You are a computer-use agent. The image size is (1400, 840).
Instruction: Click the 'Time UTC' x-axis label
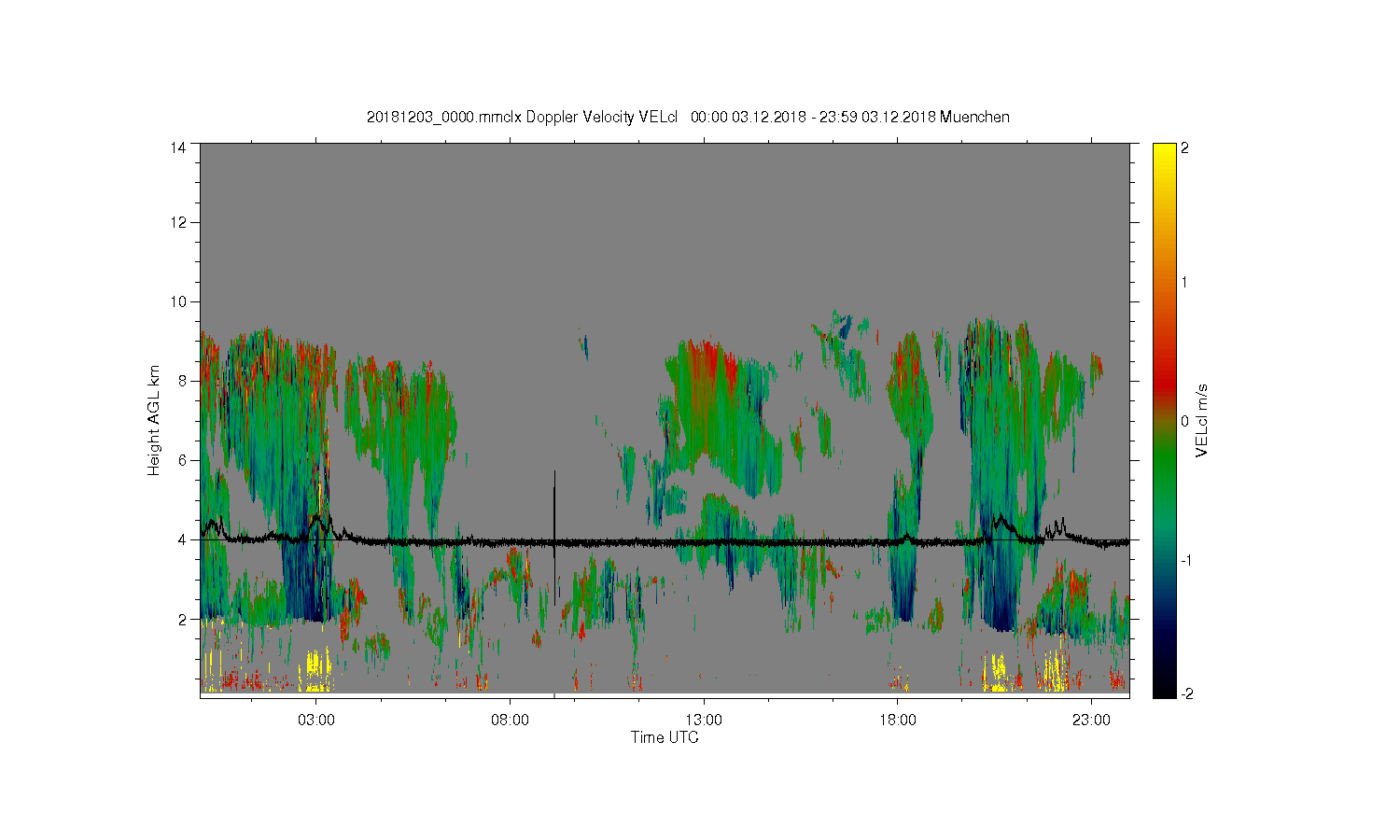[665, 737]
